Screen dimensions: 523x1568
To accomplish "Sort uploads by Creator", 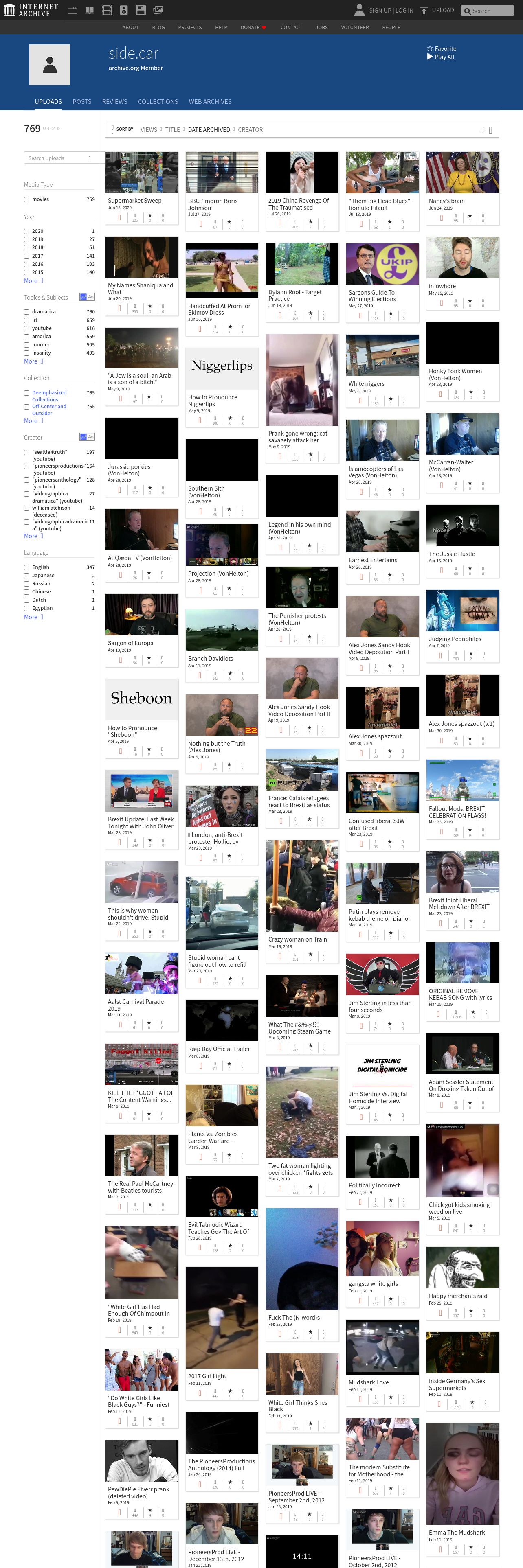I will [250, 130].
